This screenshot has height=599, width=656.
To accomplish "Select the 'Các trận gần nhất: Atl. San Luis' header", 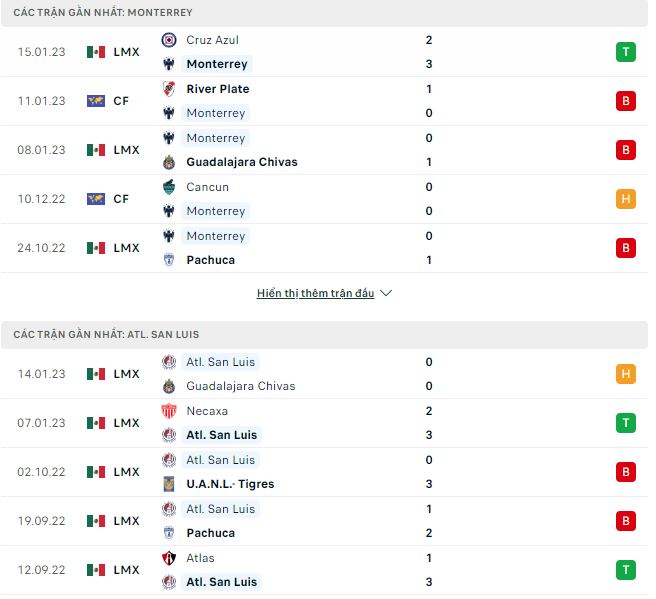I will [x=106, y=334].
